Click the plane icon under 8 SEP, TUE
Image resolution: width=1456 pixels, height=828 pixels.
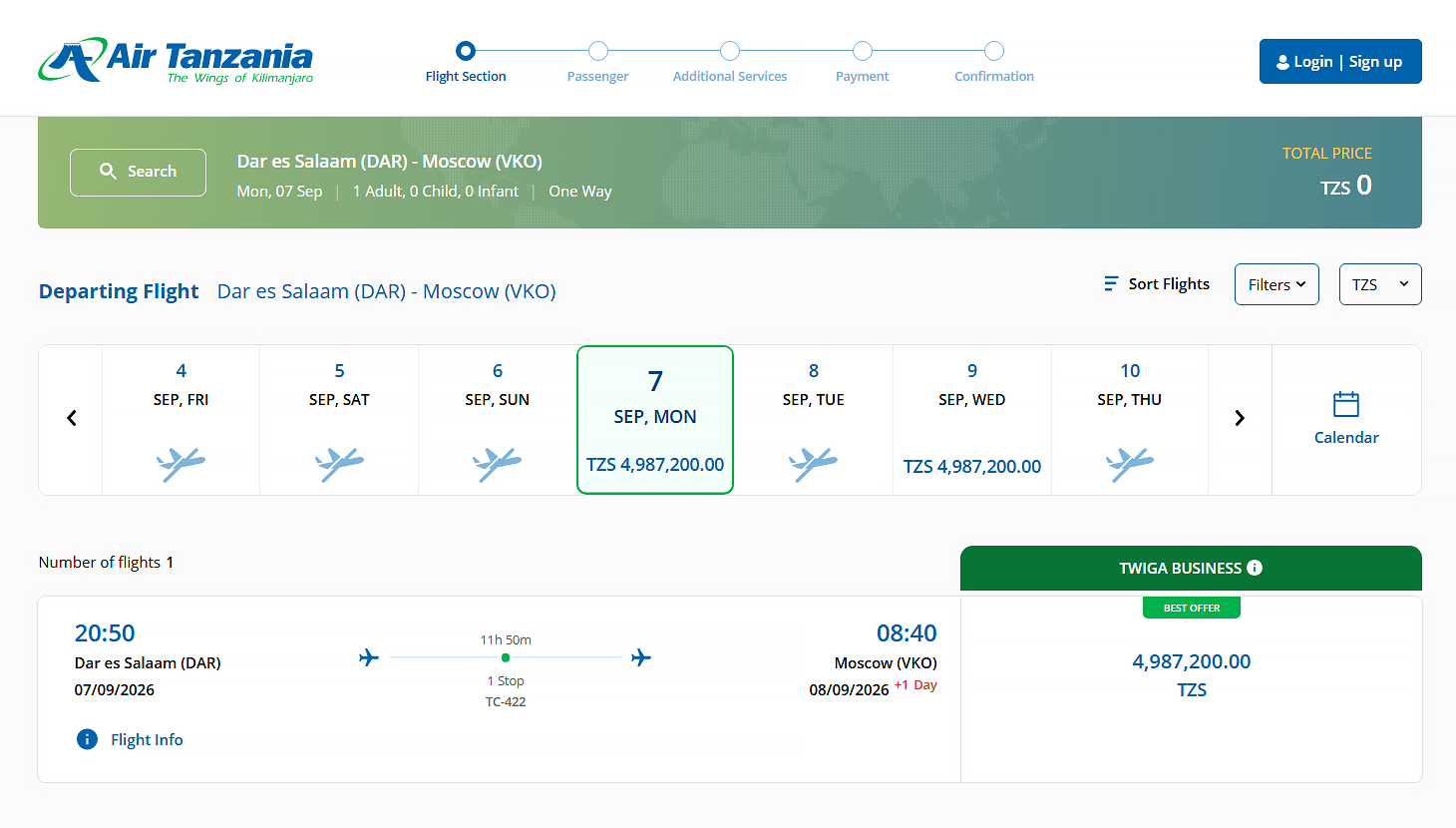(813, 464)
